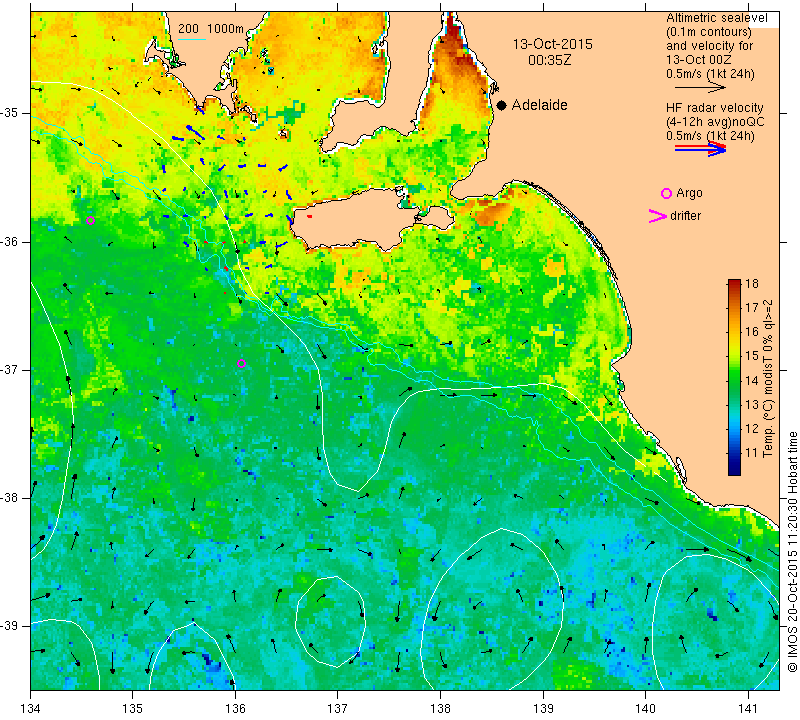Click the temperature color bar scale
This screenshot has width=800, height=720.
[x=734, y=377]
